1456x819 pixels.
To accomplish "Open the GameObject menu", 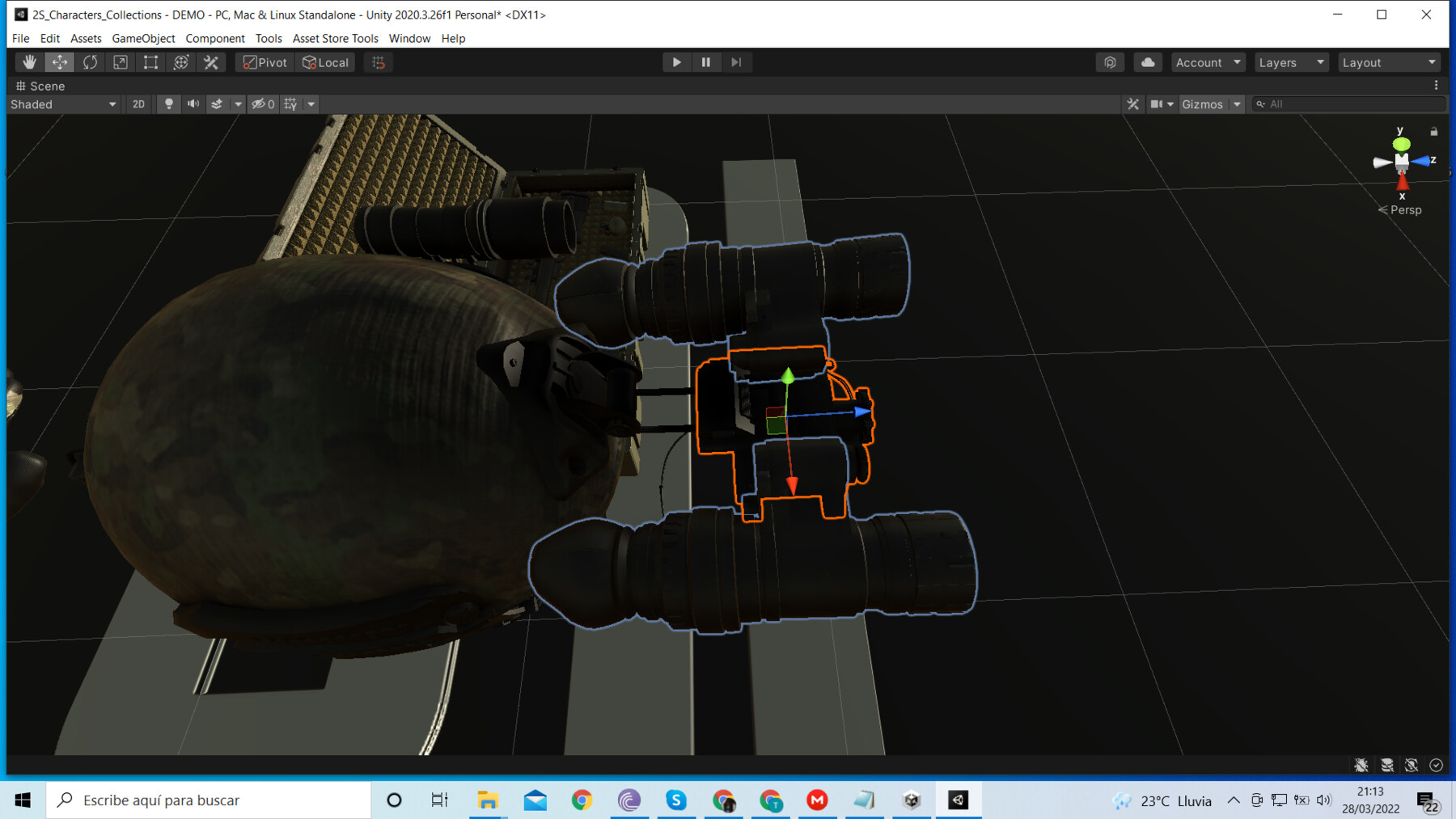I will 143,38.
